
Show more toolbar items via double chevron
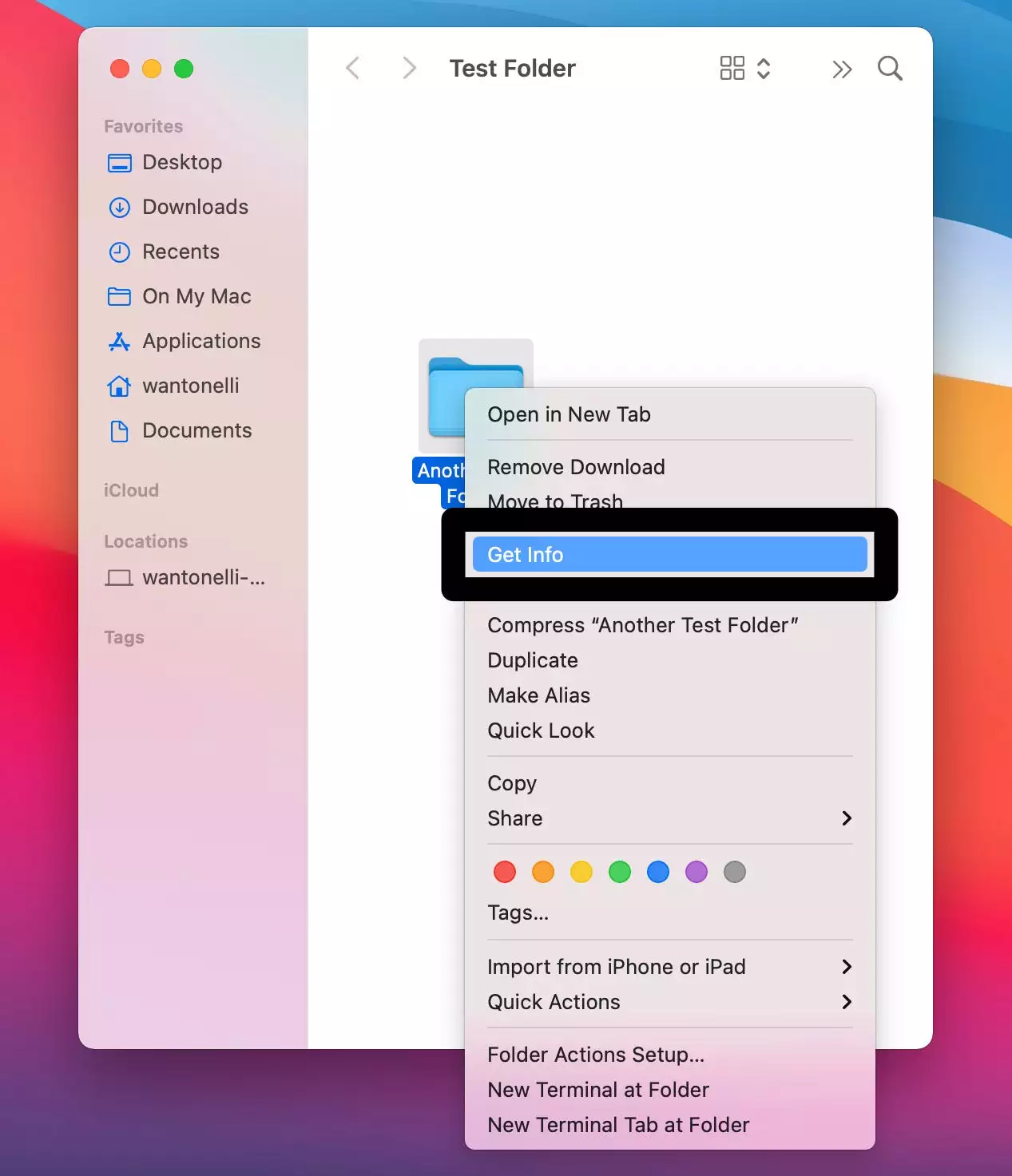(841, 69)
